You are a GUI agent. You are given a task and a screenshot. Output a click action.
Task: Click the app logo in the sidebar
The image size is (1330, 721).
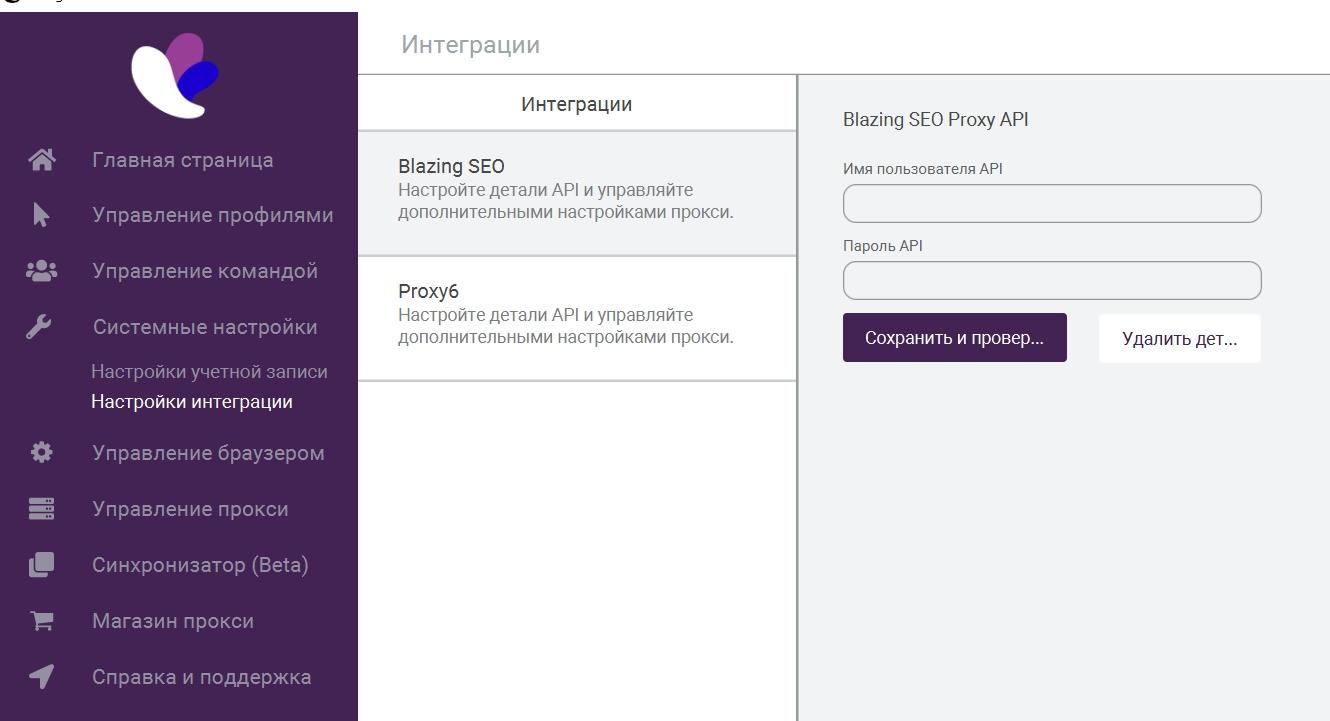[175, 75]
